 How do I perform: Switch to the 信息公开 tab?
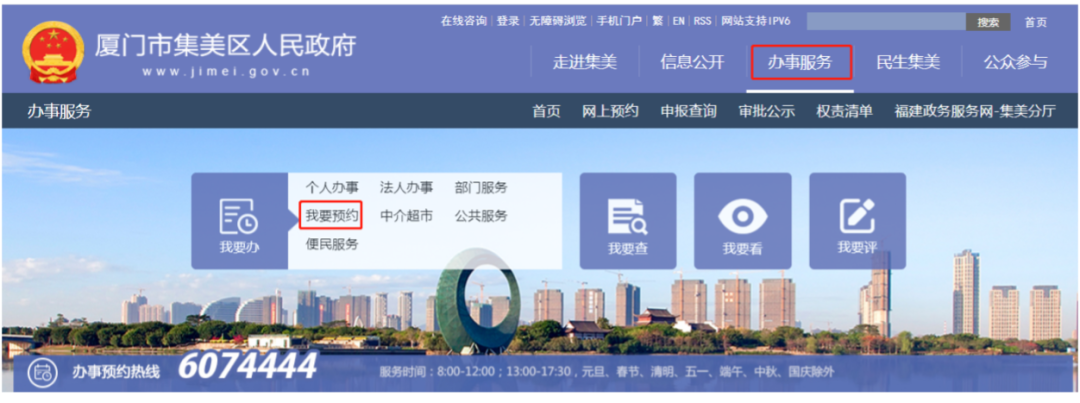click(692, 62)
